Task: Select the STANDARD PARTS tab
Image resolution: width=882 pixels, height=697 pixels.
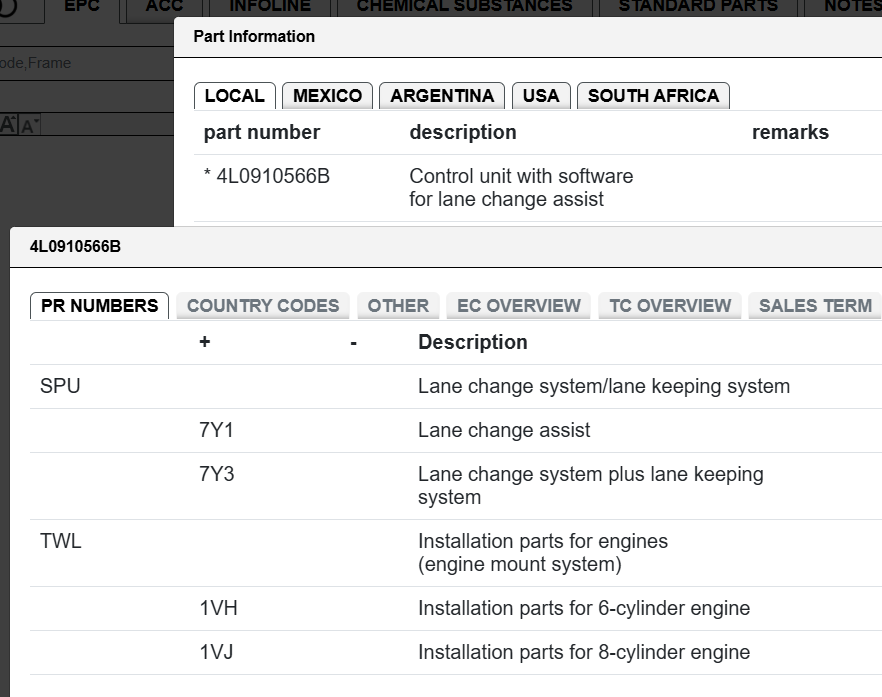Action: [x=698, y=7]
